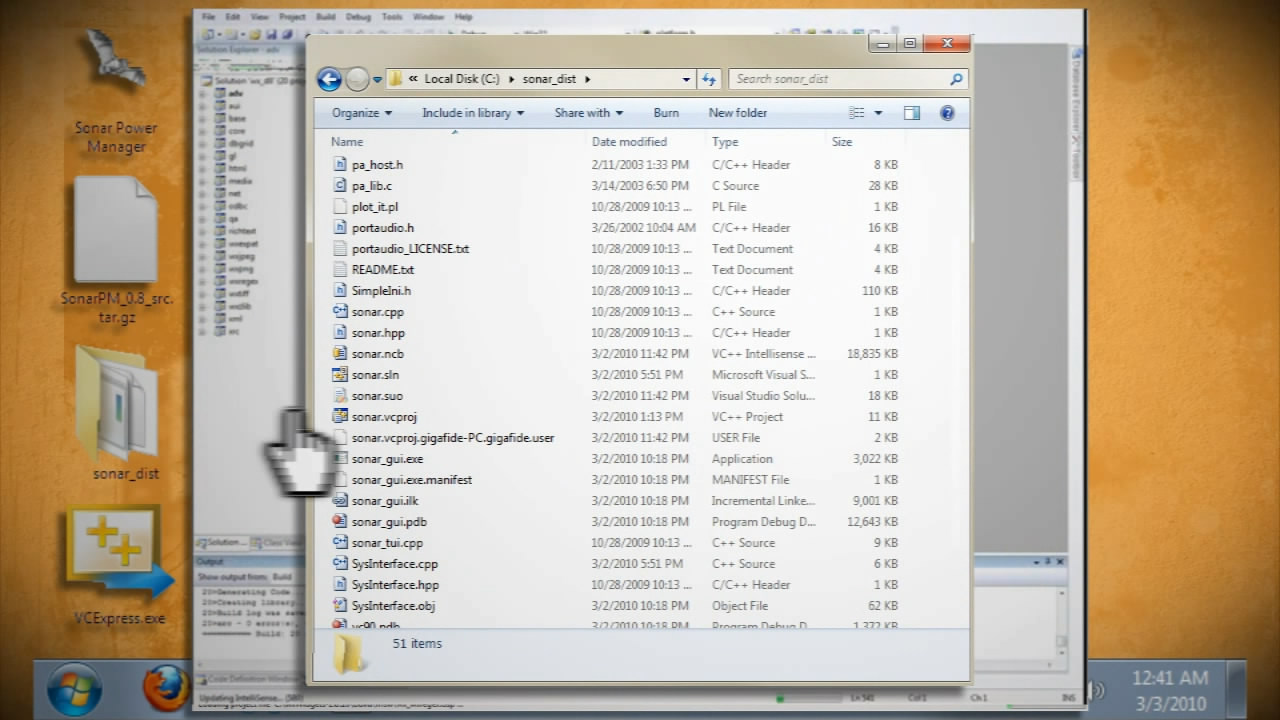Select sonar.ncb Intellisense file icon

click(x=340, y=354)
